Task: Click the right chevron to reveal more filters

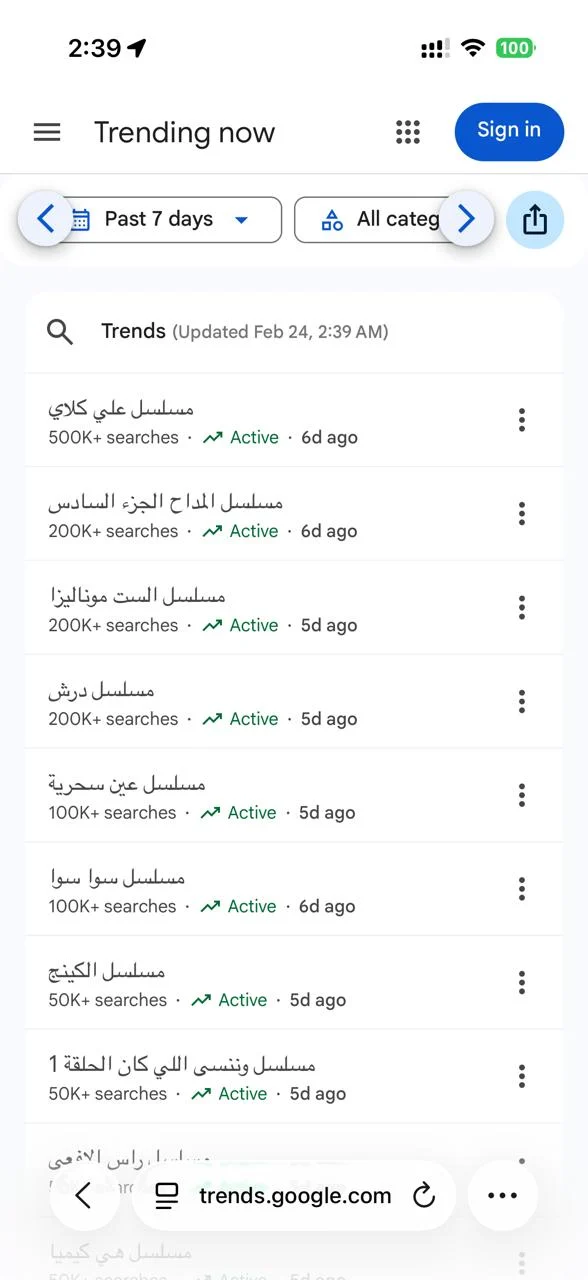Action: coord(466,219)
